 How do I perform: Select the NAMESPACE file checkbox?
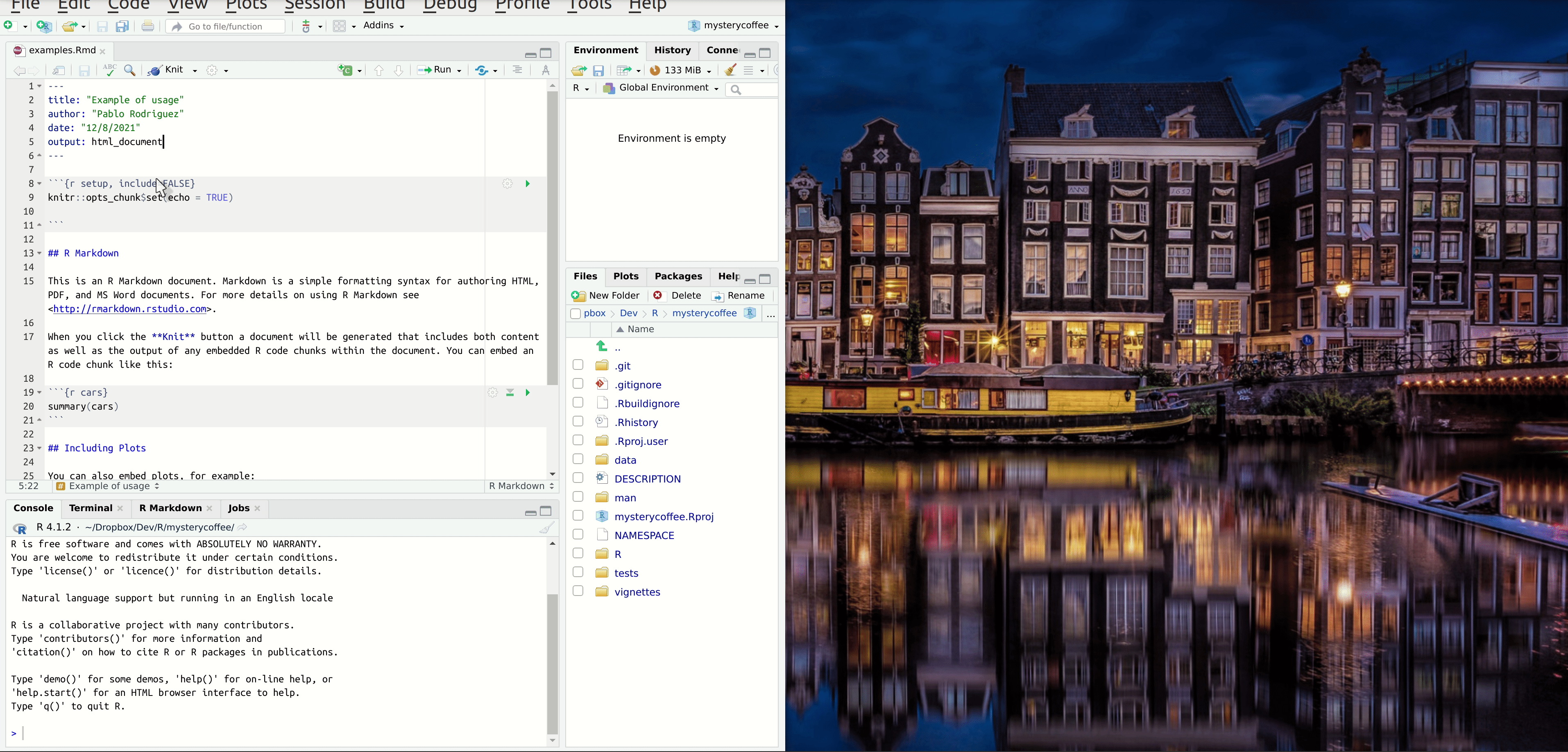(x=578, y=535)
